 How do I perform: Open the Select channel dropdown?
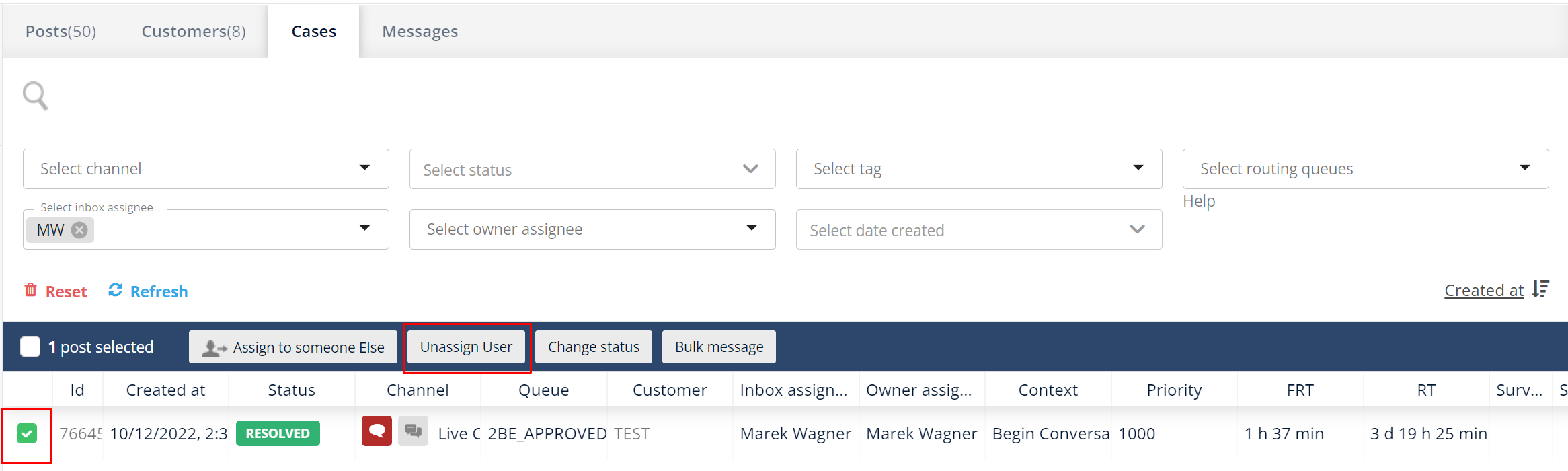(x=206, y=169)
